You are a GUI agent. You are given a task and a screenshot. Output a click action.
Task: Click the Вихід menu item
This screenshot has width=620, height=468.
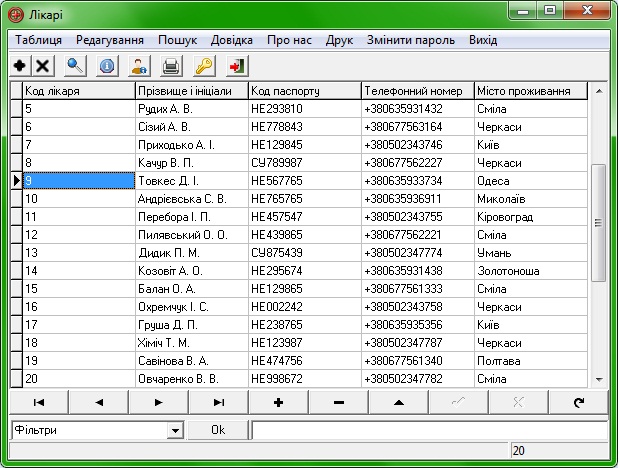click(483, 40)
